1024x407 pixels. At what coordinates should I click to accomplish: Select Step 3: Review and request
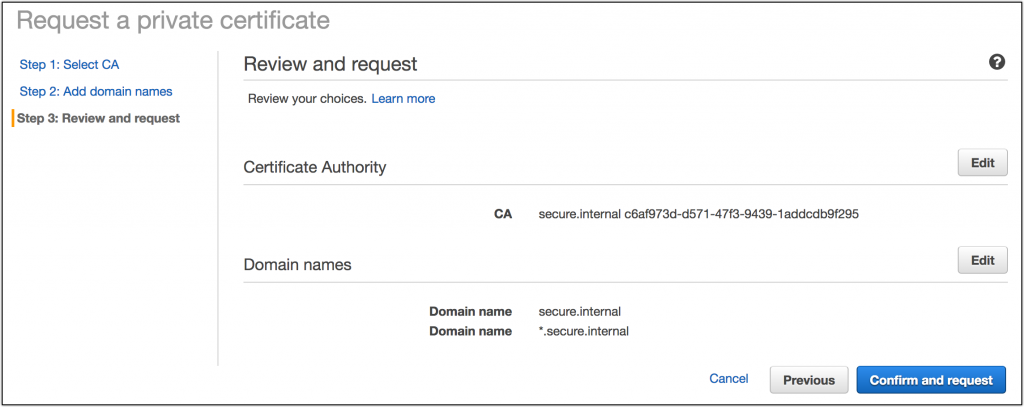pos(99,118)
